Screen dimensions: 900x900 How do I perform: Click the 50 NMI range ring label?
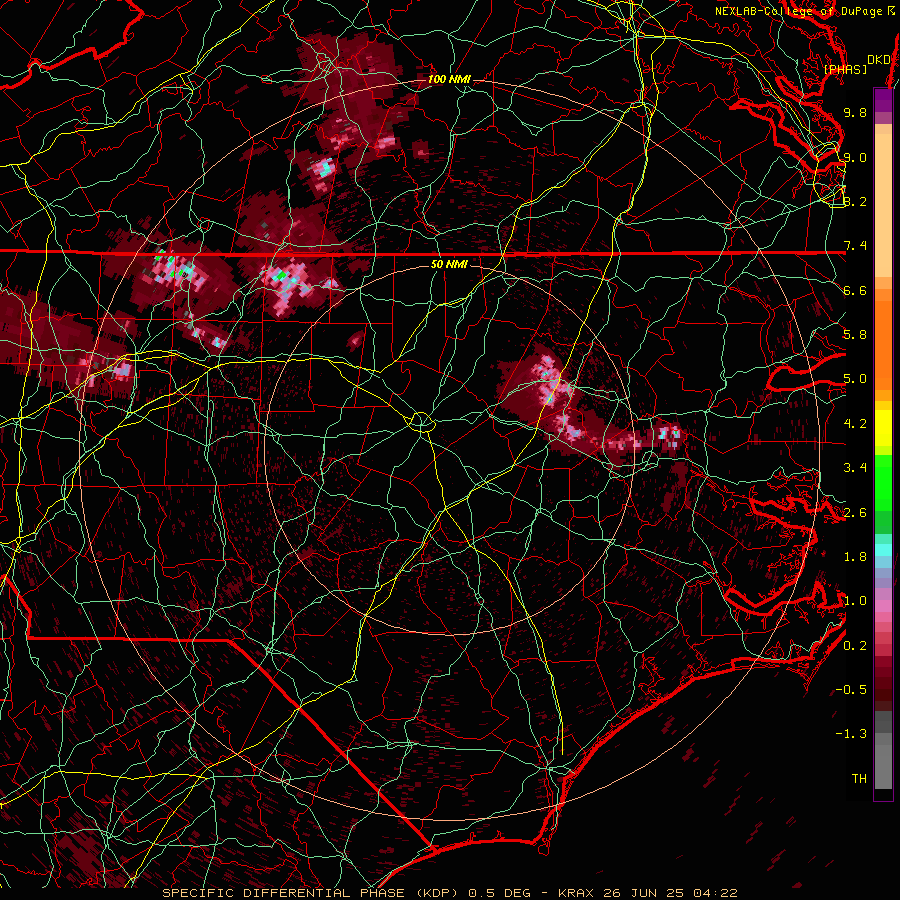coord(449,264)
